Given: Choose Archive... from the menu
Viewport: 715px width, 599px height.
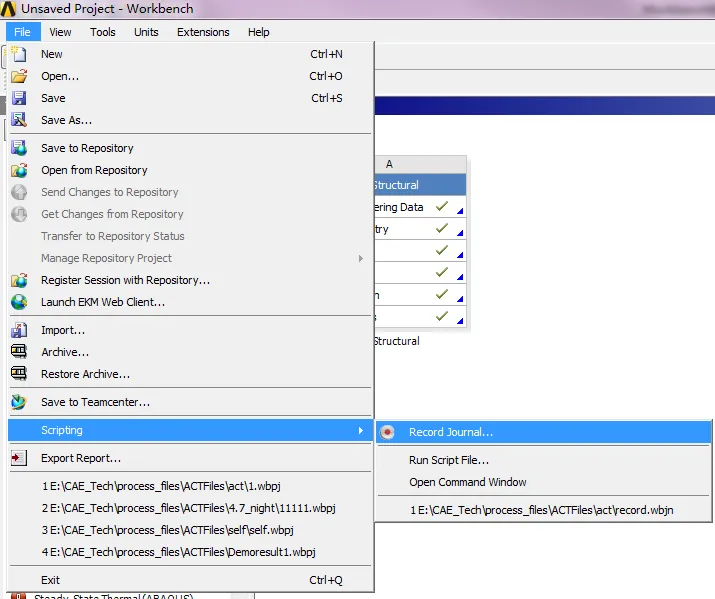Looking at the screenshot, I should click(x=191, y=352).
